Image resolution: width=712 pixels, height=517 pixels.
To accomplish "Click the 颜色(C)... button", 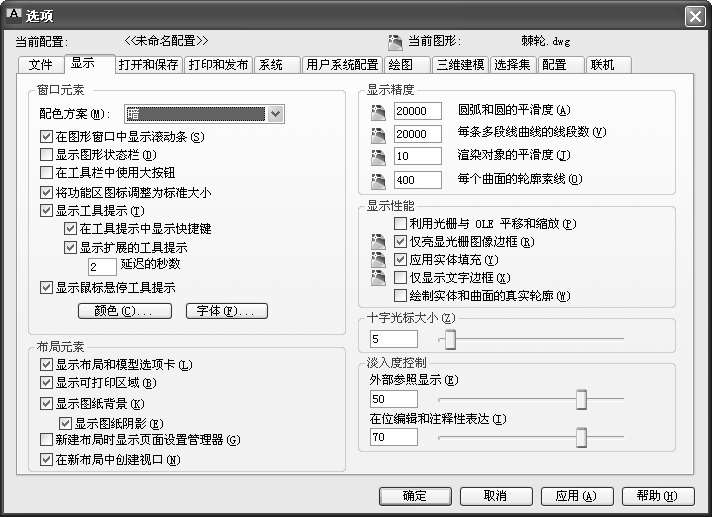I will coord(125,311).
